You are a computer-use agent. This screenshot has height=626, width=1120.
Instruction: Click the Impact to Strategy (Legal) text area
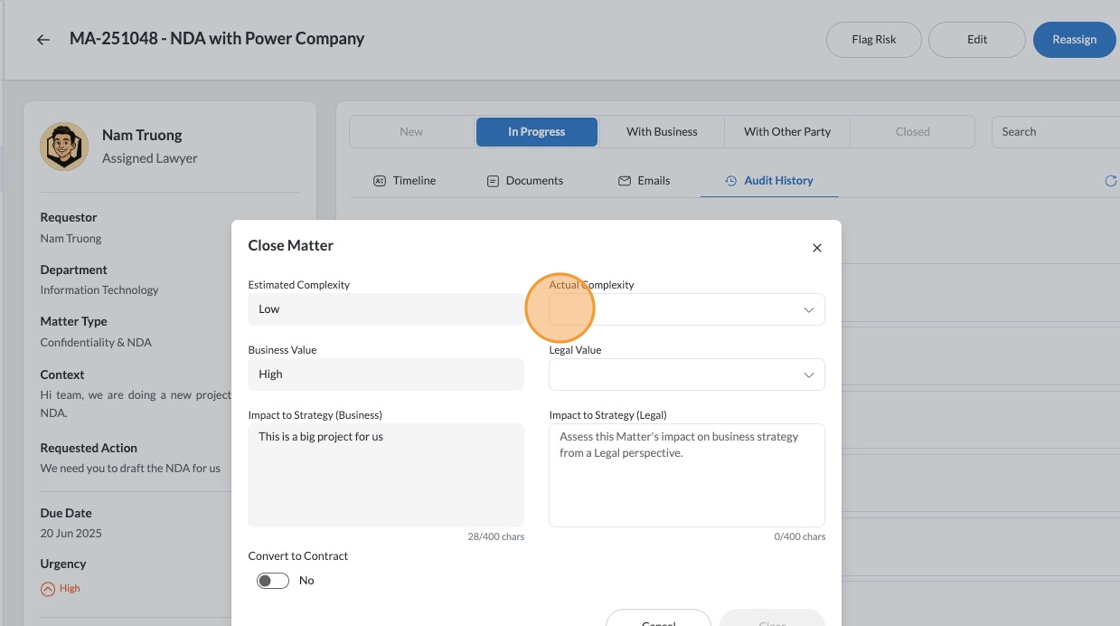coord(686,475)
